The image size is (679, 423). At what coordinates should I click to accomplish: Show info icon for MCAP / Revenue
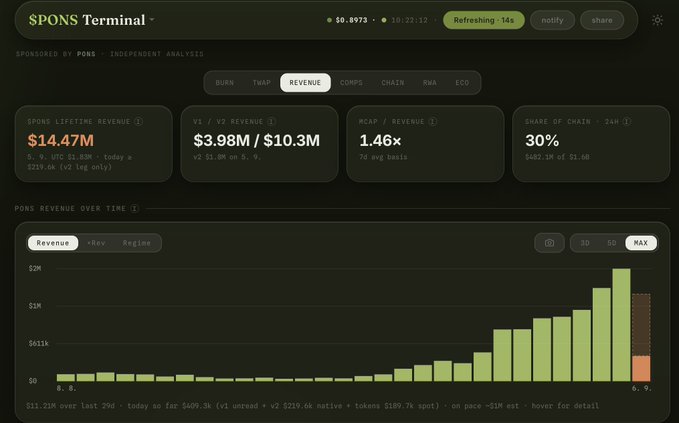tap(432, 122)
